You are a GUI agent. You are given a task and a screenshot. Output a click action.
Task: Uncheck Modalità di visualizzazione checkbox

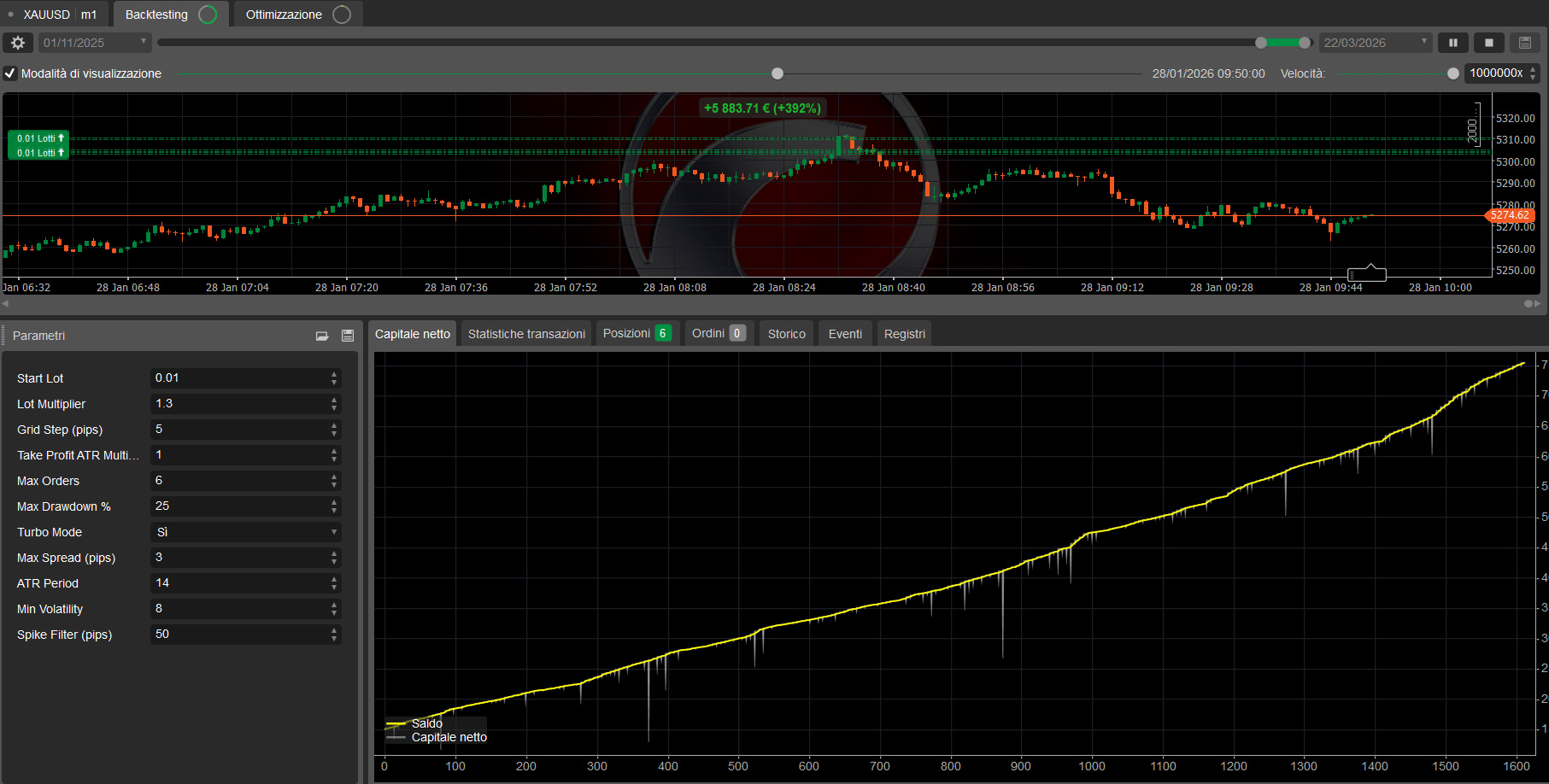click(10, 73)
